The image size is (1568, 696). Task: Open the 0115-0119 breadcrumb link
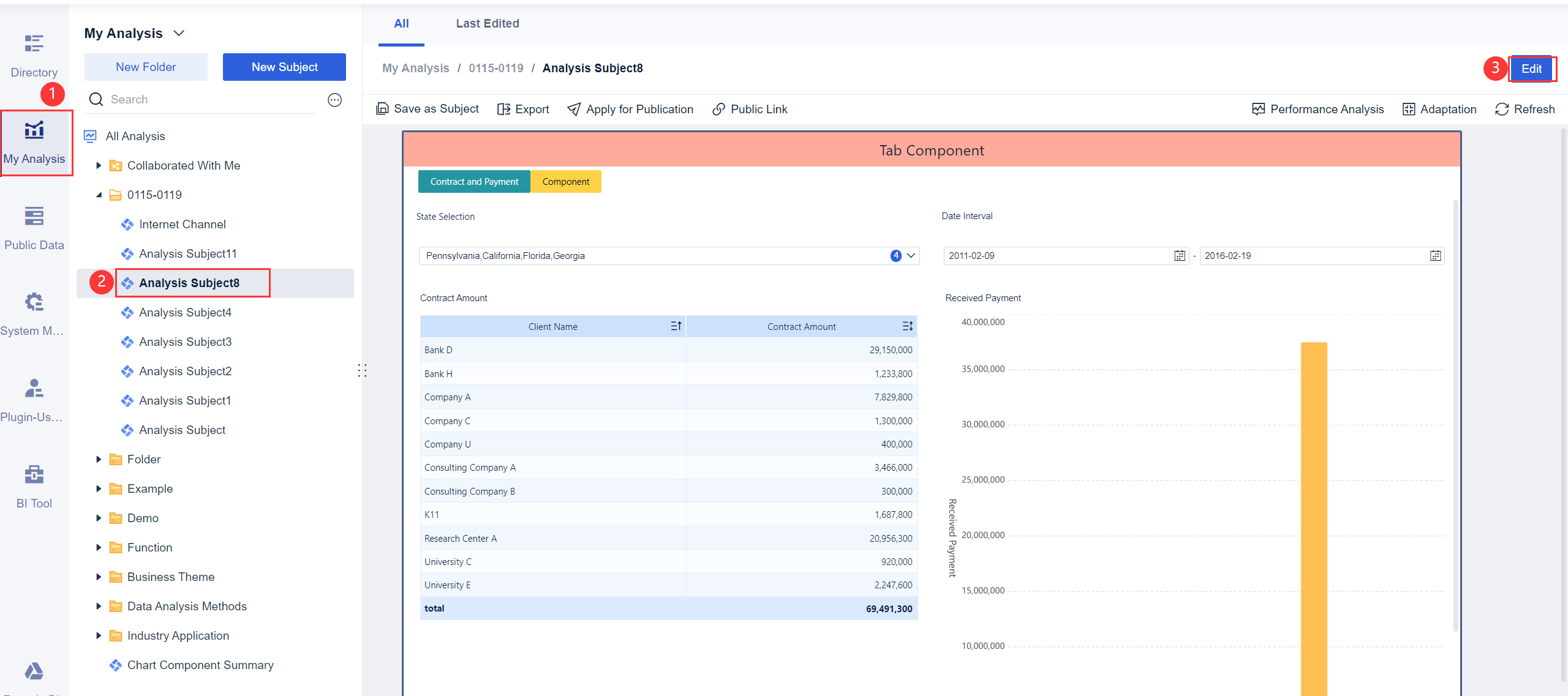(496, 68)
